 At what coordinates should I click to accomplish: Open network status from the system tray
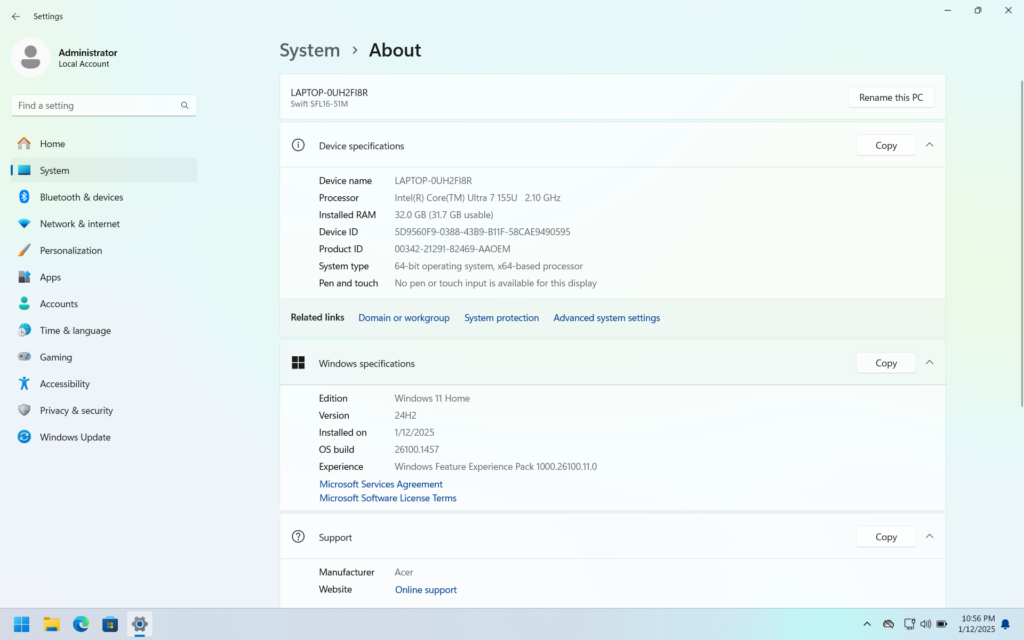[909, 624]
